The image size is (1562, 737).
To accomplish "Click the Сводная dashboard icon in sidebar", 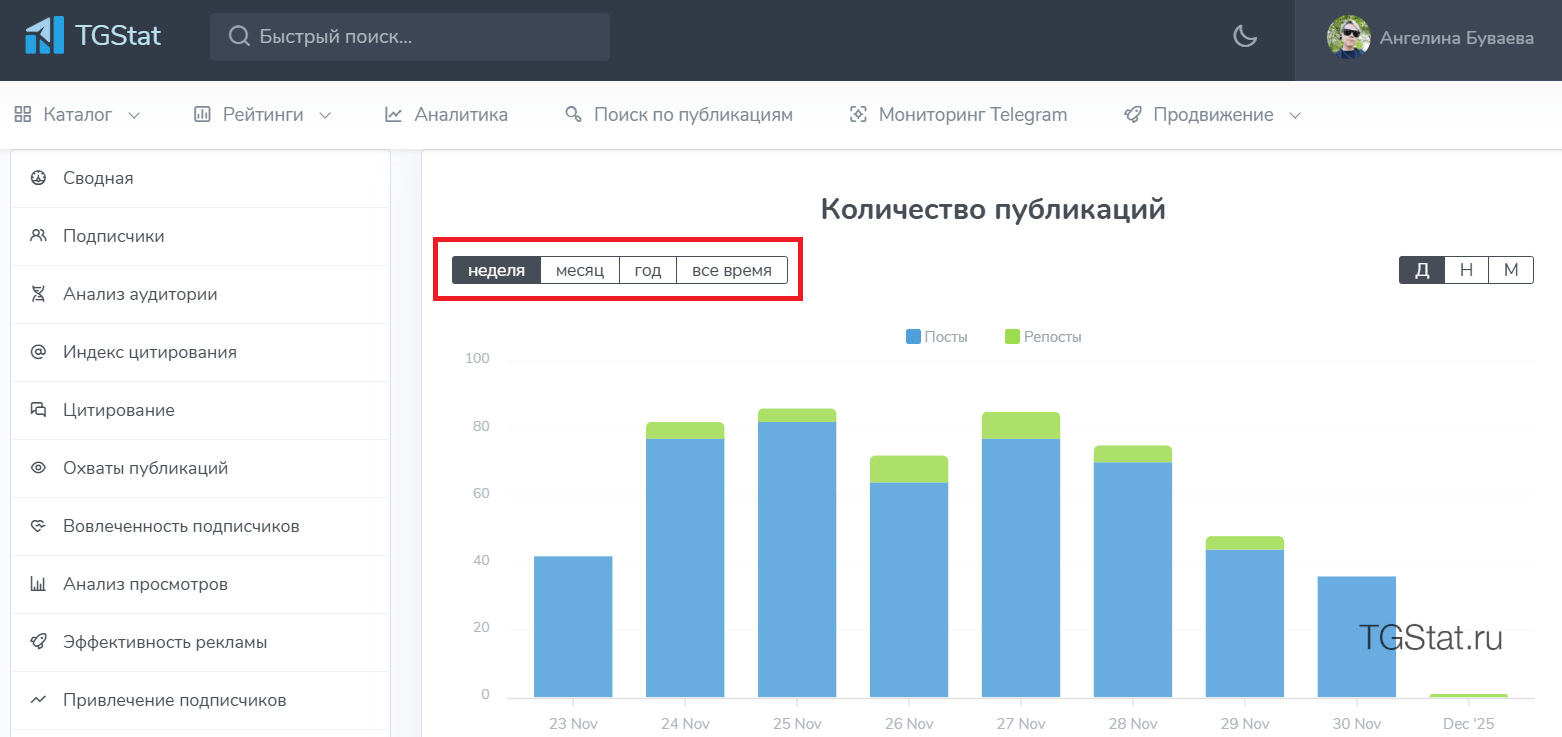I will coord(38,178).
